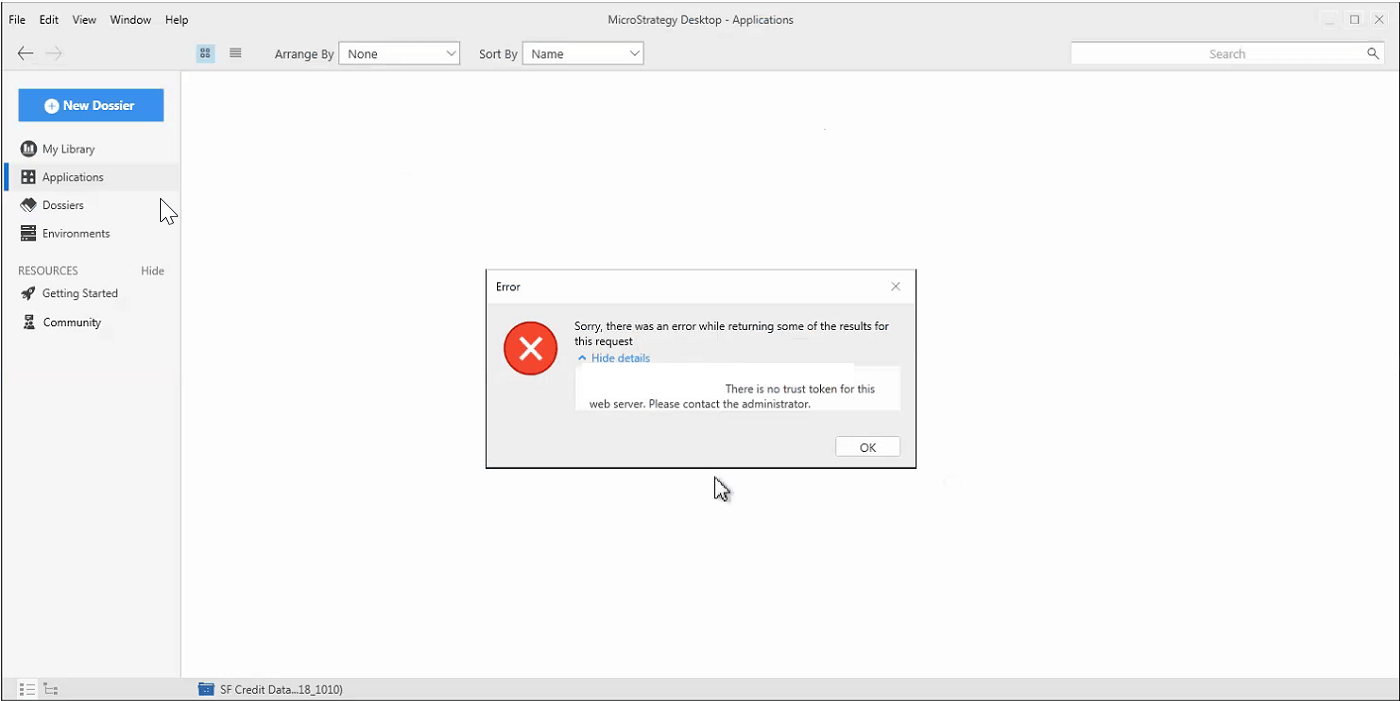This screenshot has width=1400, height=701.
Task: Open the Community resource
Action: pos(71,322)
